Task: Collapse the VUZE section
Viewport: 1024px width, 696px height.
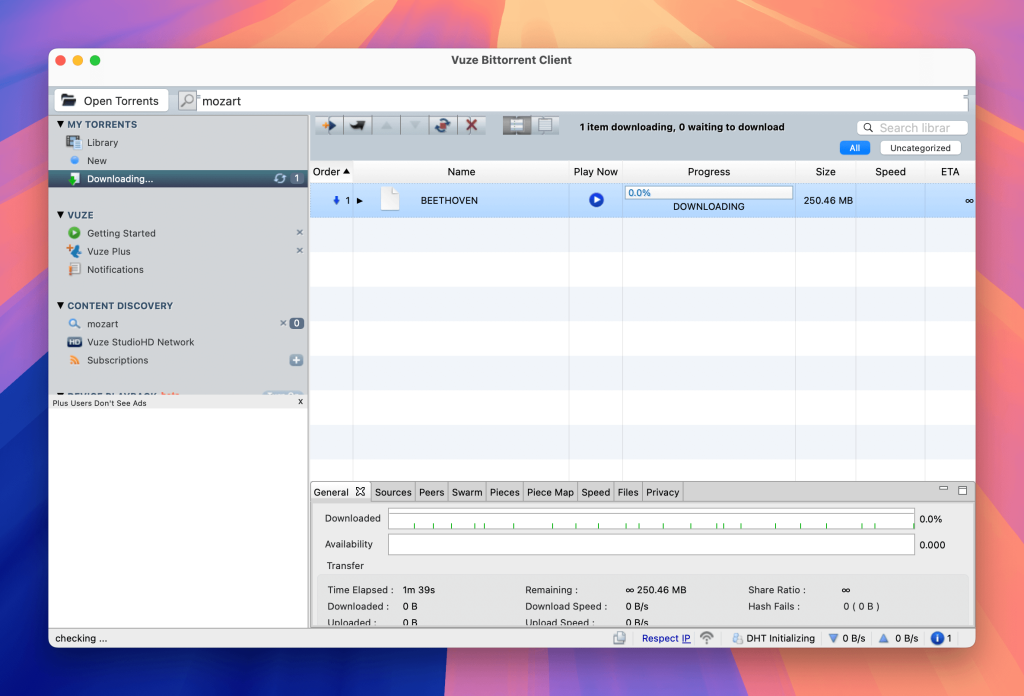Action: tap(60, 215)
